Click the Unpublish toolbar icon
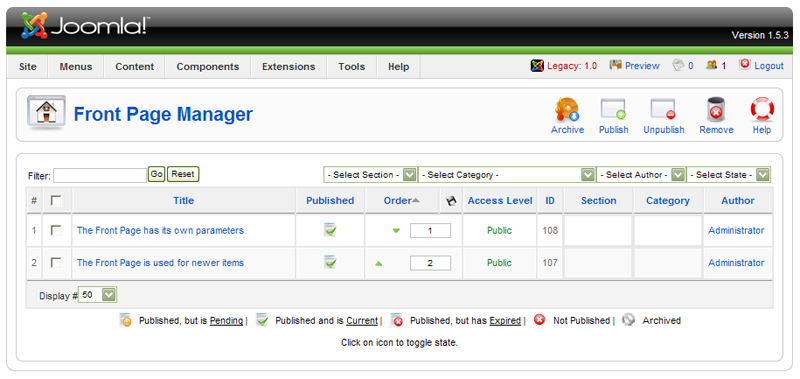Image resolution: width=800 pixels, height=379 pixels. pyautogui.click(x=663, y=109)
